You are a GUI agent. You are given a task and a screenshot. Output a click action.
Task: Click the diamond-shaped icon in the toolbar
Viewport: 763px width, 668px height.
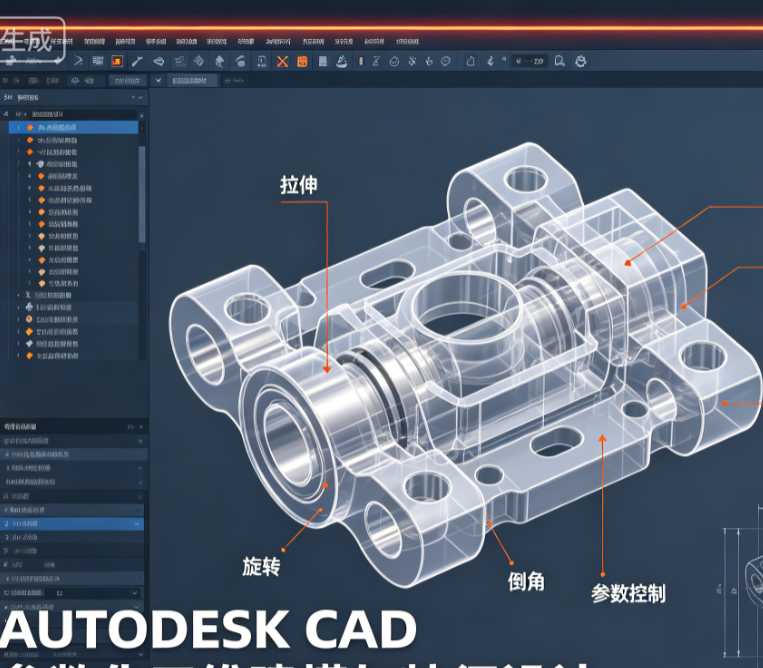point(199,61)
